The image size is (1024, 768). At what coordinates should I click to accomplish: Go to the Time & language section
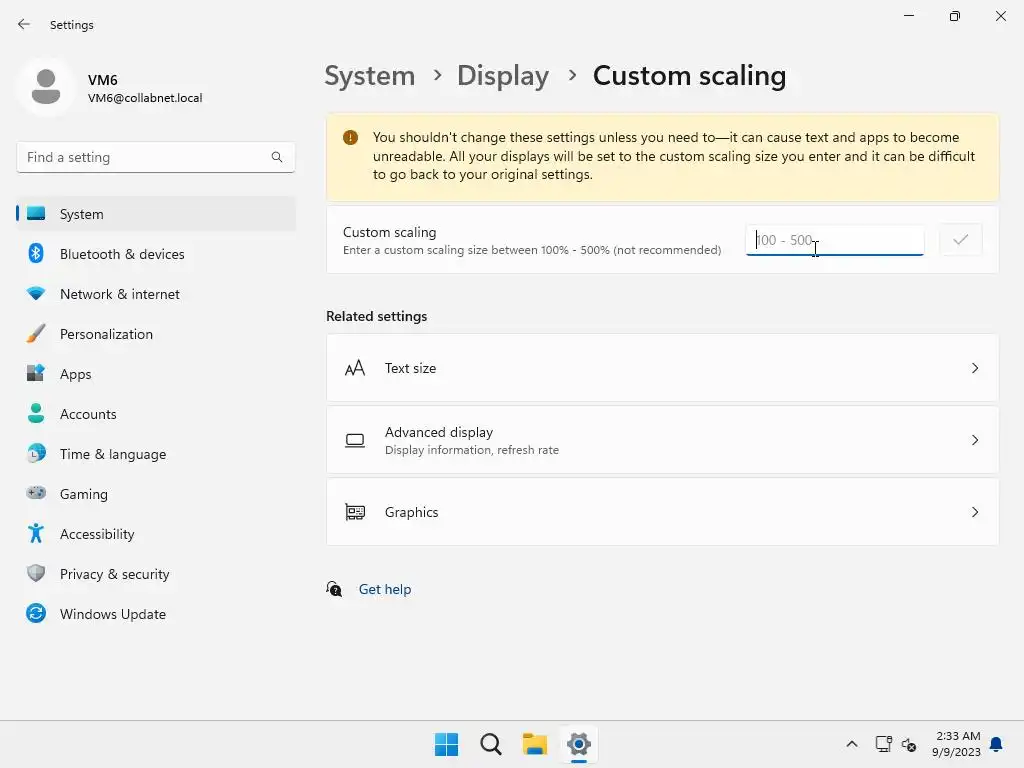tap(113, 454)
